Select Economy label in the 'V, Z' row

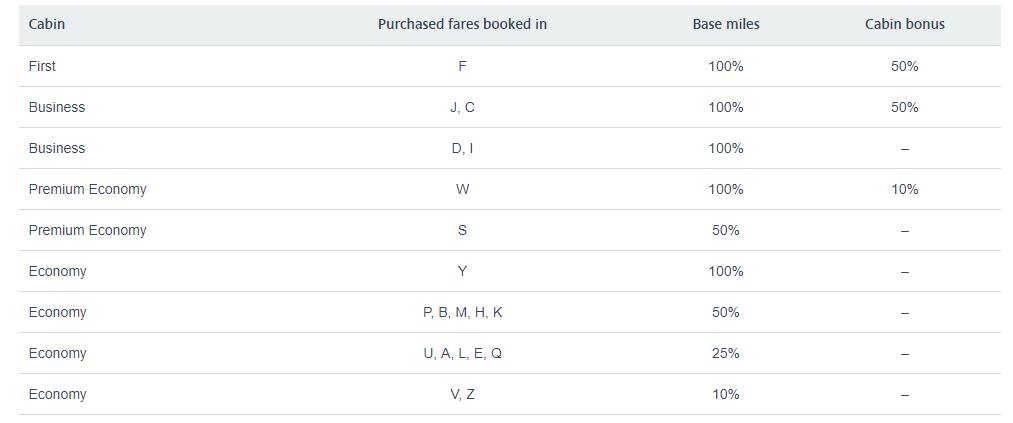(x=57, y=394)
